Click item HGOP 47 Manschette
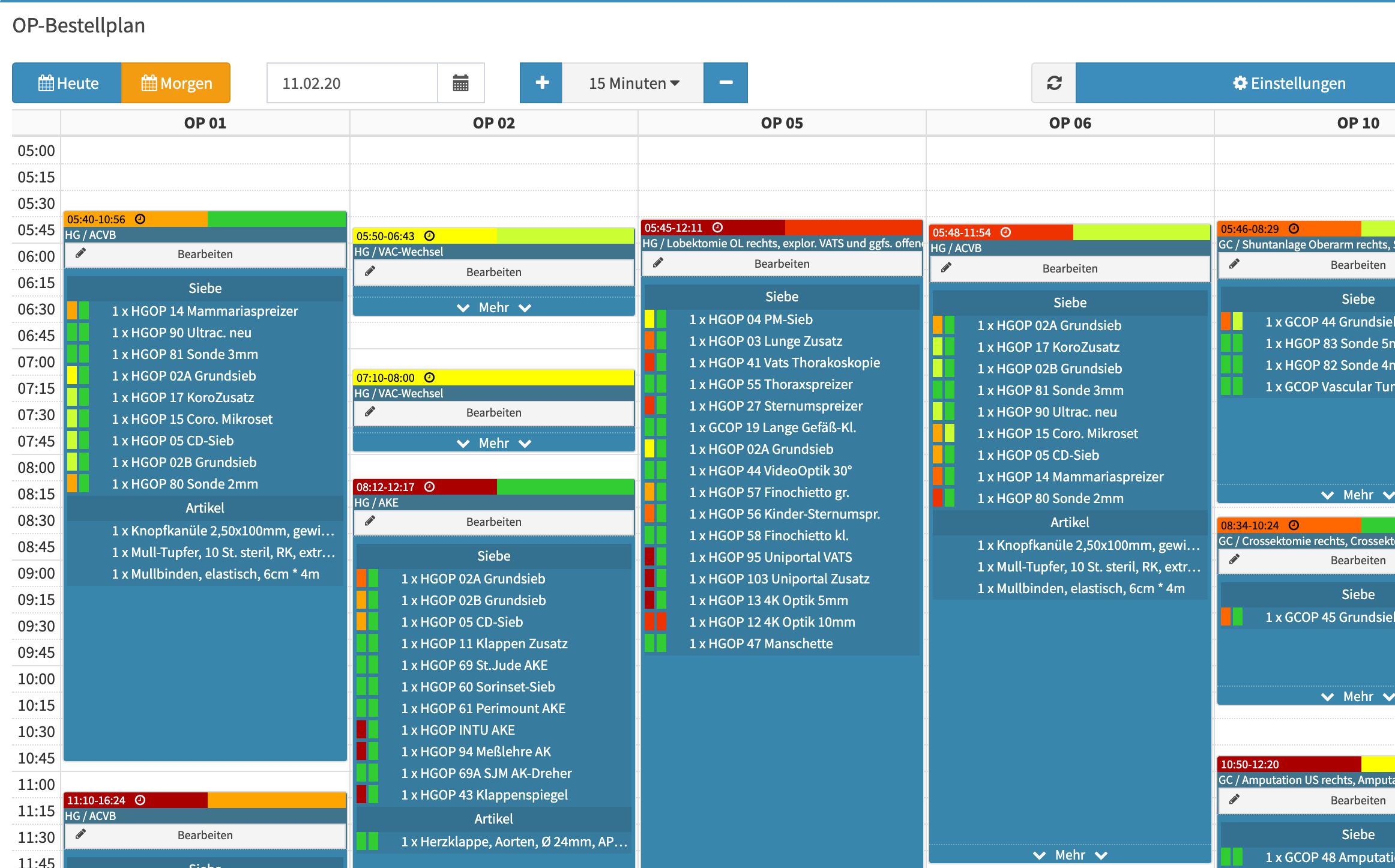Screen dimensions: 1395x868 click(x=761, y=643)
